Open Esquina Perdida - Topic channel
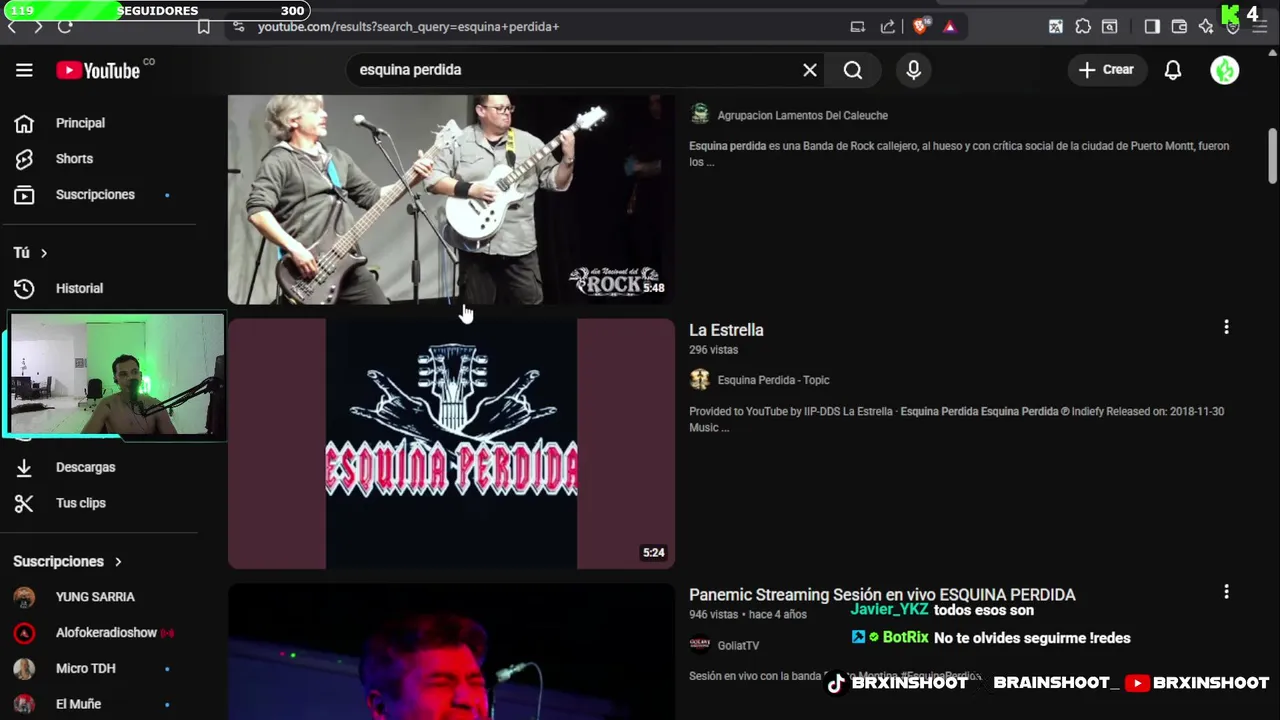Viewport: 1280px width, 720px height. point(773,380)
